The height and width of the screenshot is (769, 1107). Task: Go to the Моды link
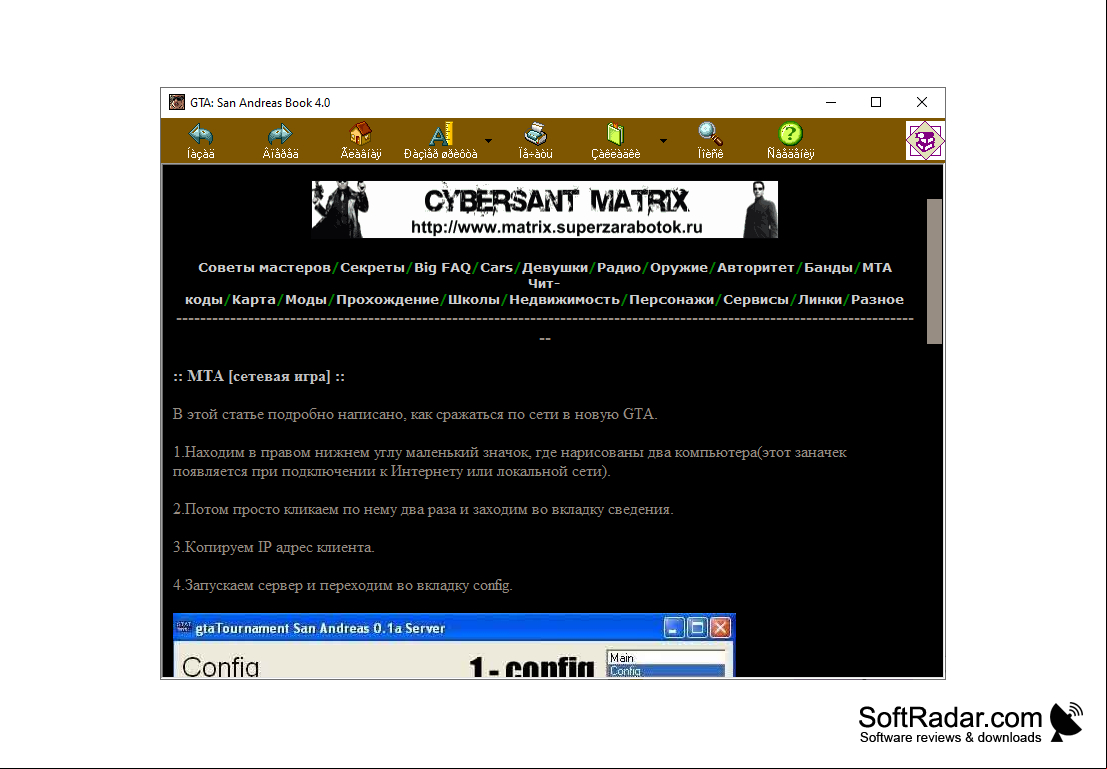coord(306,299)
